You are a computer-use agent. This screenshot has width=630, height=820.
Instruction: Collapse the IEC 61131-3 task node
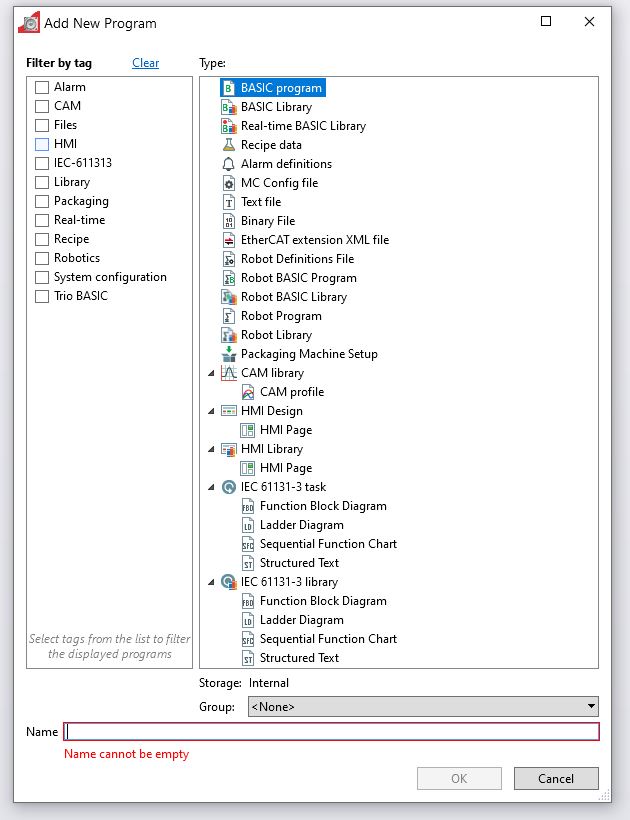coord(211,487)
